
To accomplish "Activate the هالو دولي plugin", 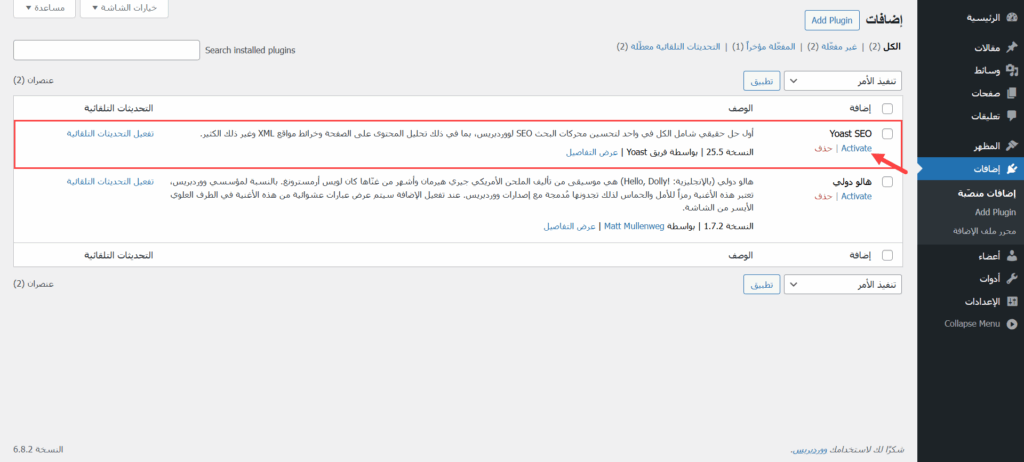I will coord(856,196).
